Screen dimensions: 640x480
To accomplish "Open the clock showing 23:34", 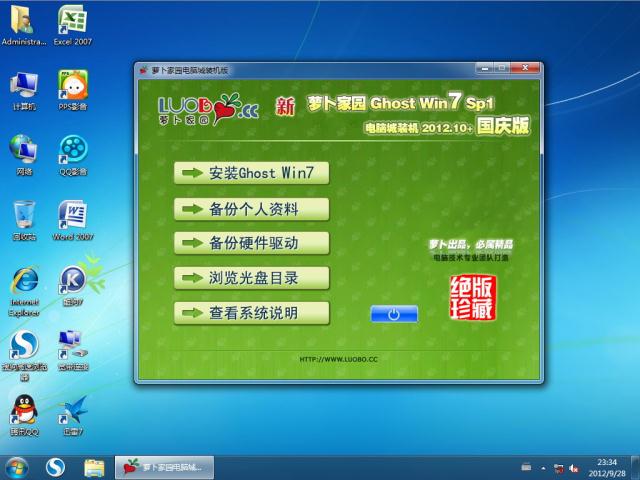I will (x=607, y=468).
